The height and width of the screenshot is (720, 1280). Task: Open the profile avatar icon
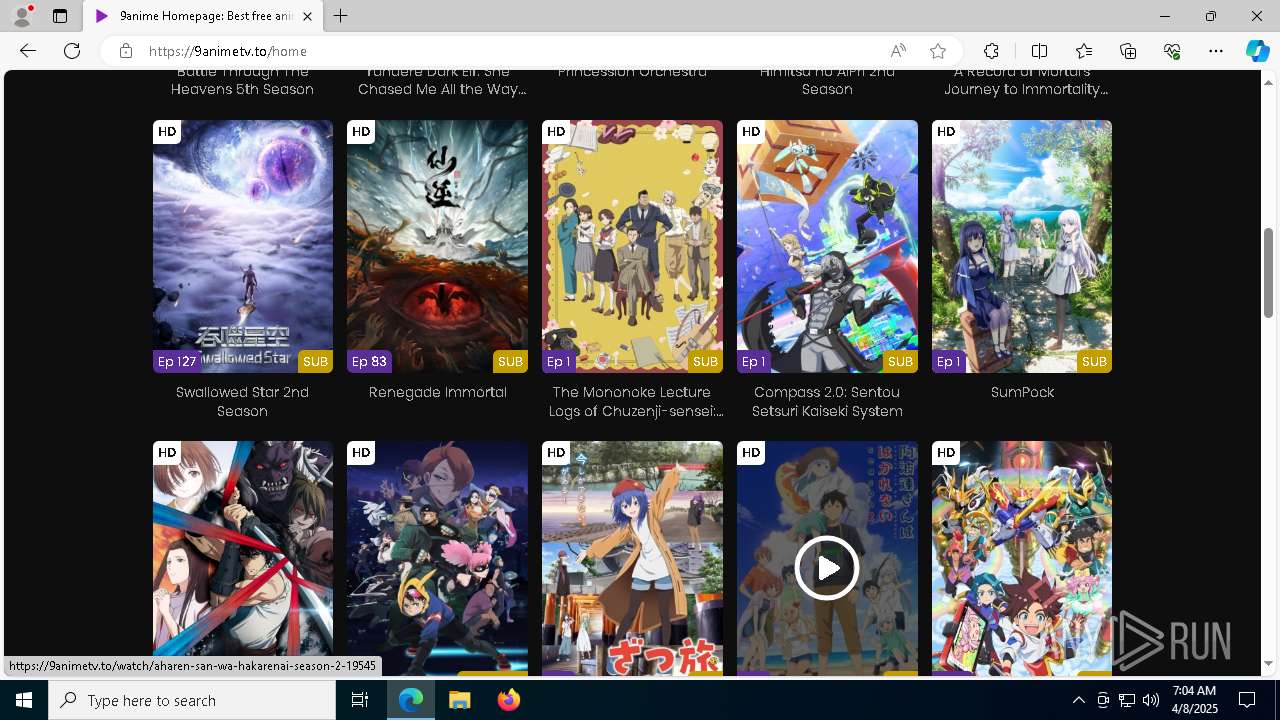(22, 16)
